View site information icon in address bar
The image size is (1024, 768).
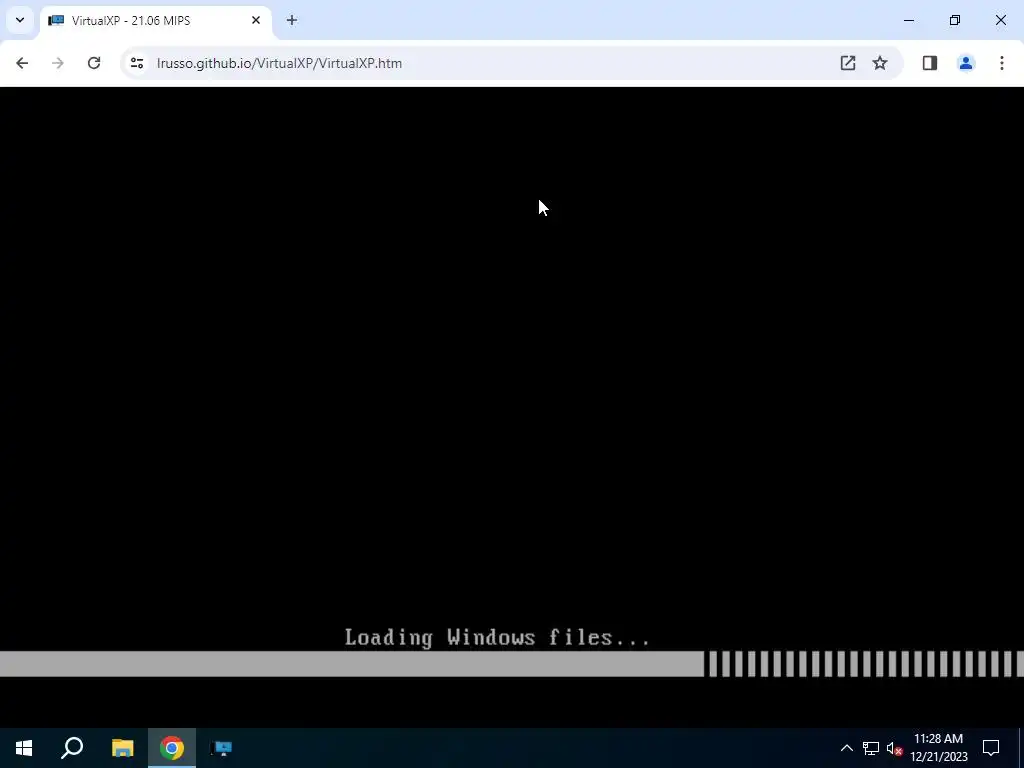[x=136, y=63]
